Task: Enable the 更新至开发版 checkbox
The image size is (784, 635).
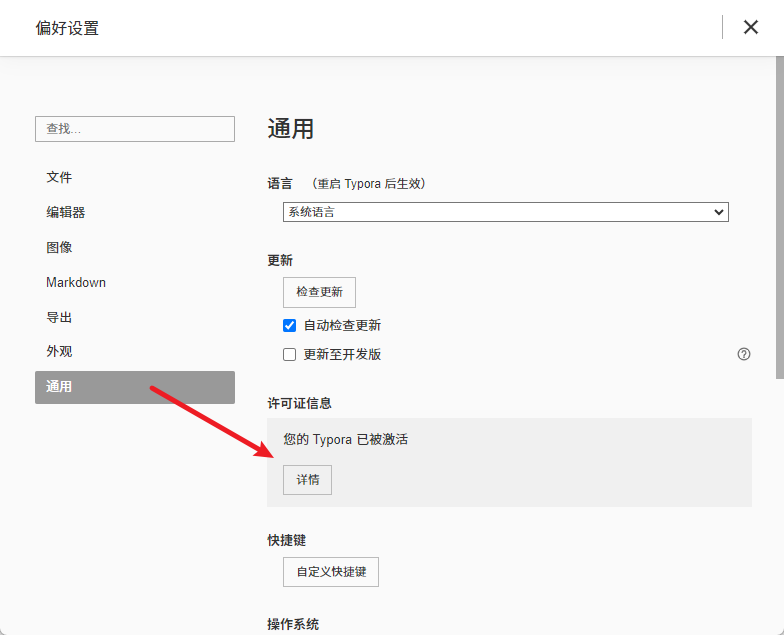Action: 290,354
